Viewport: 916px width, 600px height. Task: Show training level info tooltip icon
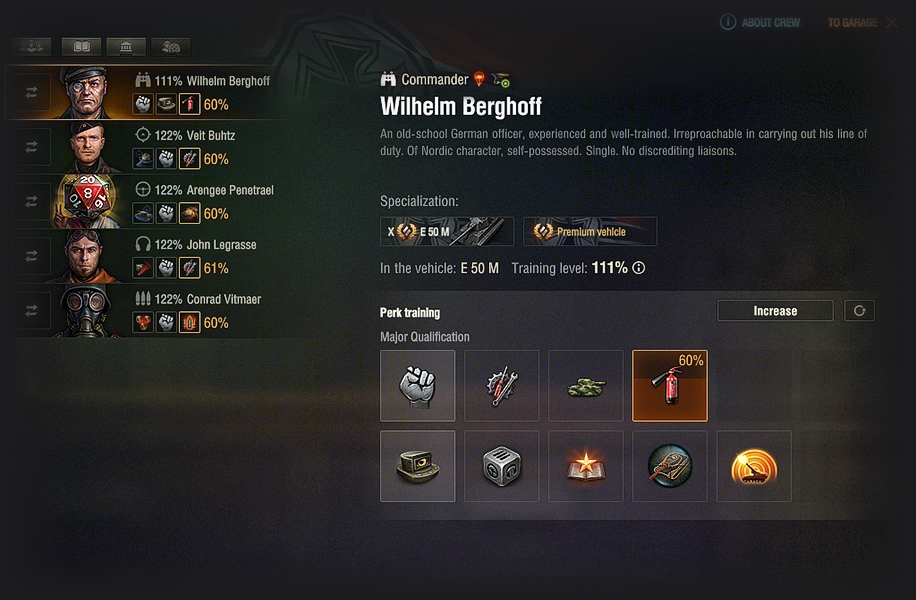tap(639, 268)
